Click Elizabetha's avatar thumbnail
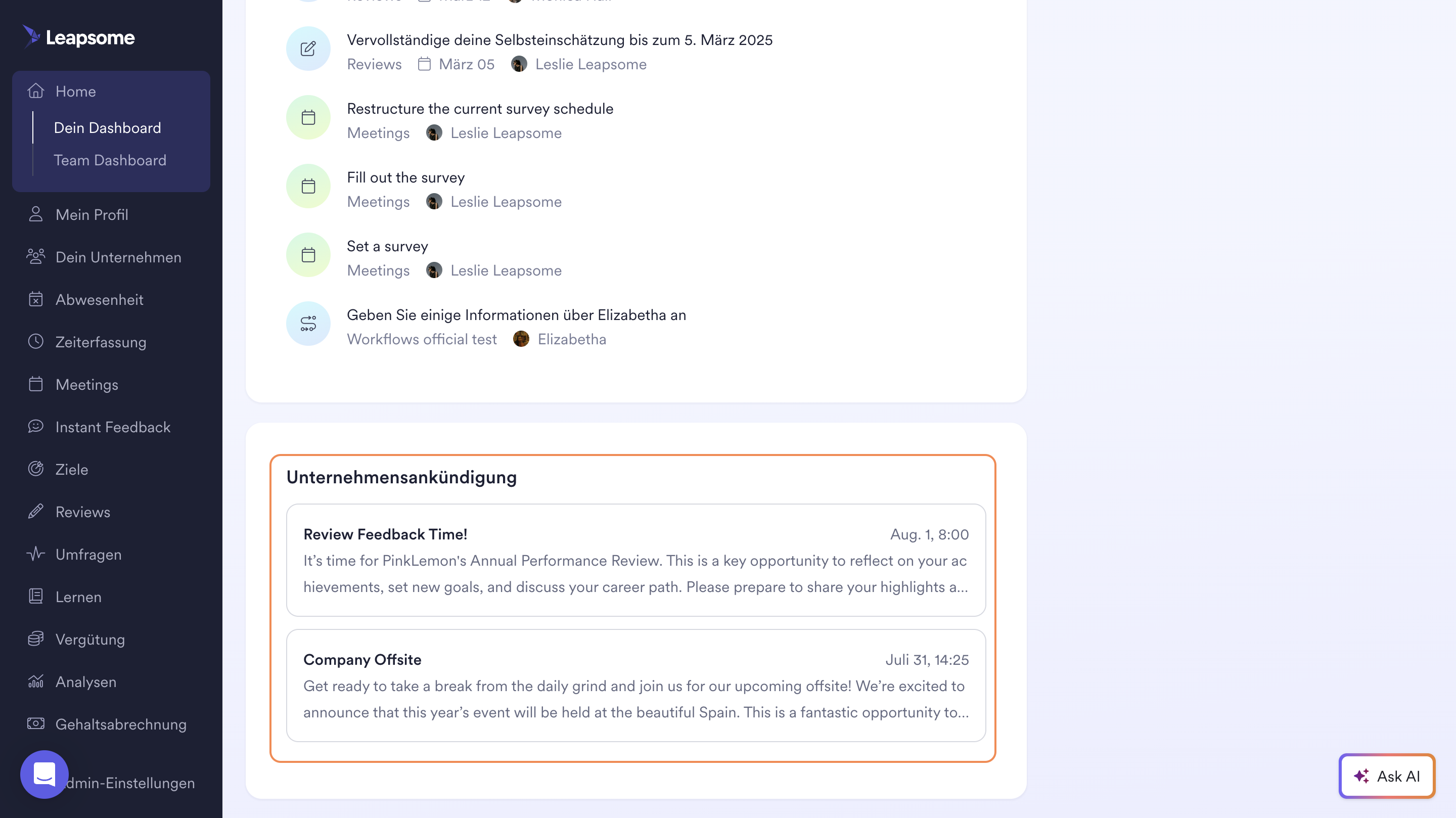The height and width of the screenshot is (818, 1456). tap(521, 339)
